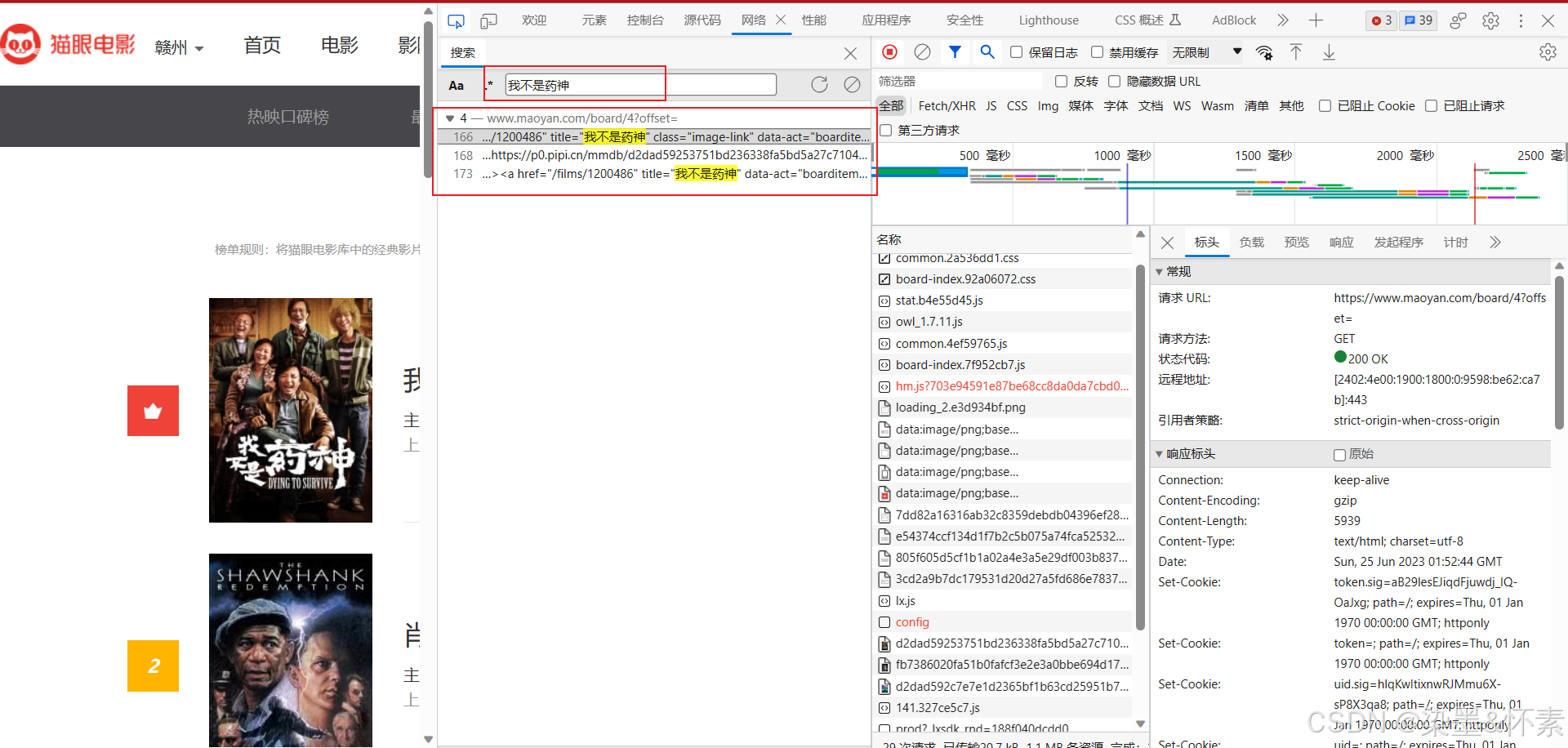Click 首页 link on Maoyan nav
1568x748 pixels.
(262, 46)
